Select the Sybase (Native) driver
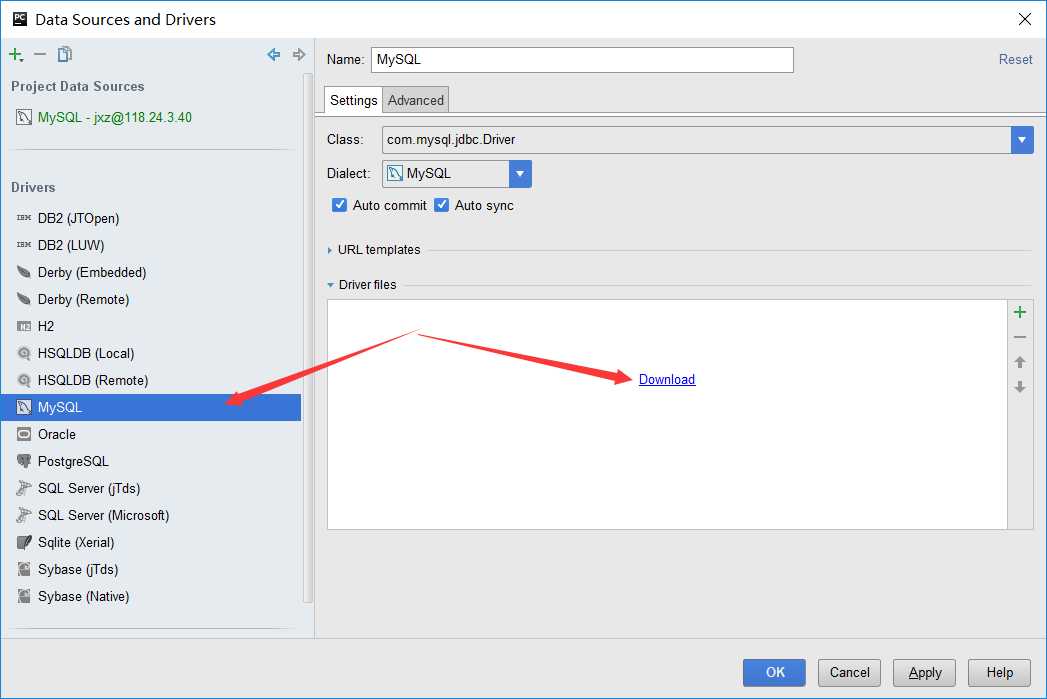 [x=151, y=596]
